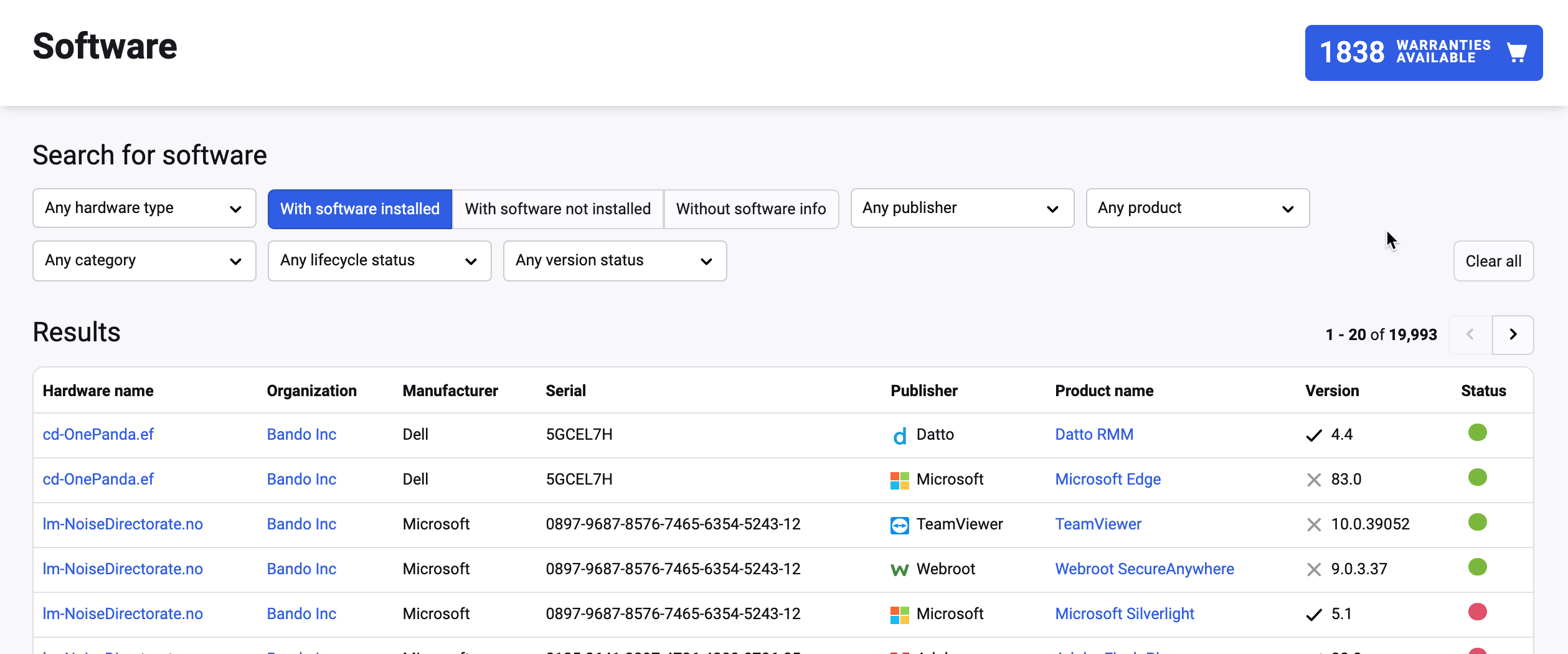Screen dimensions: 1568x654
Task: Sort by the Version column header
Action: coord(1331,391)
